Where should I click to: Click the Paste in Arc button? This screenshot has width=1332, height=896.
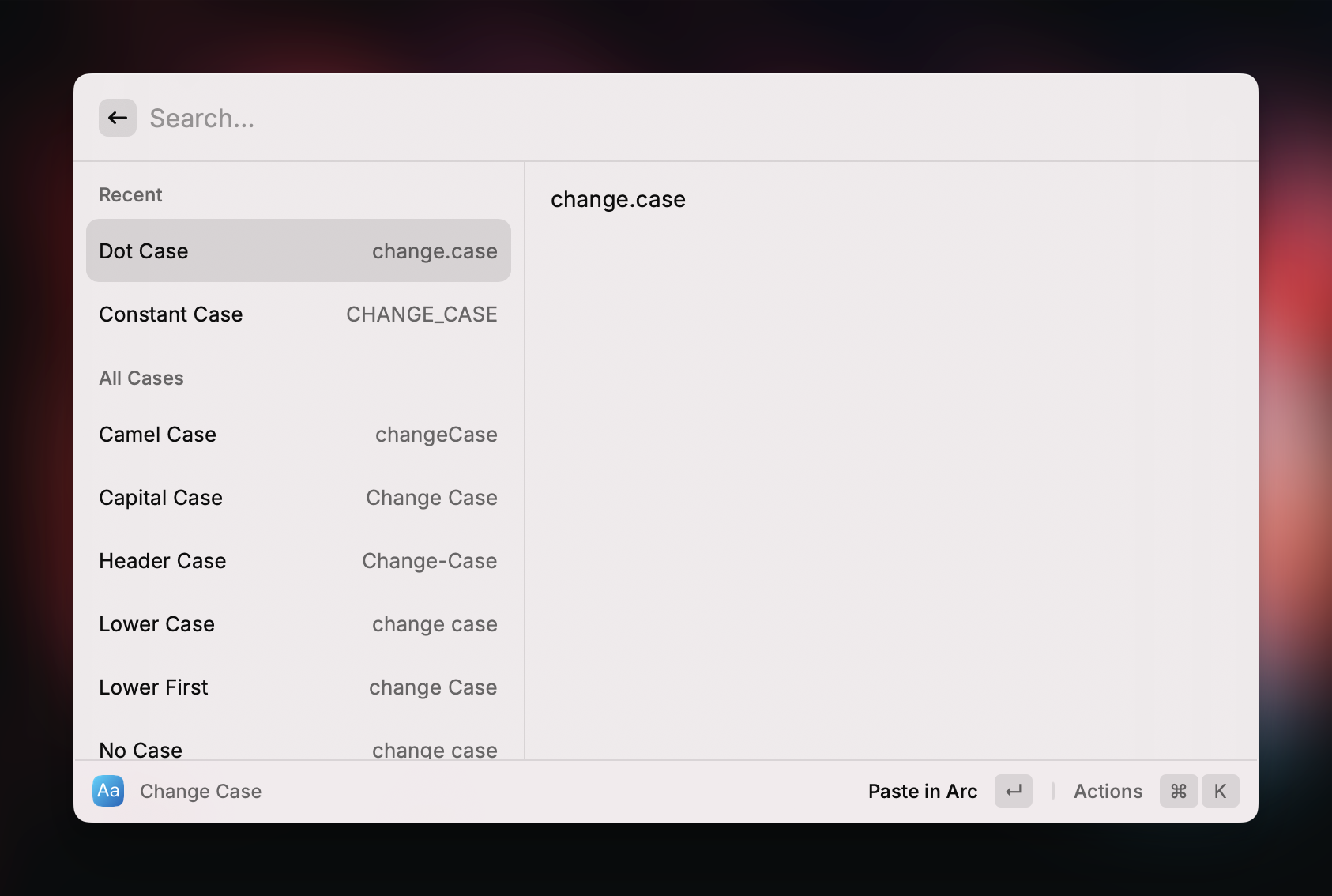pyautogui.click(x=922, y=791)
